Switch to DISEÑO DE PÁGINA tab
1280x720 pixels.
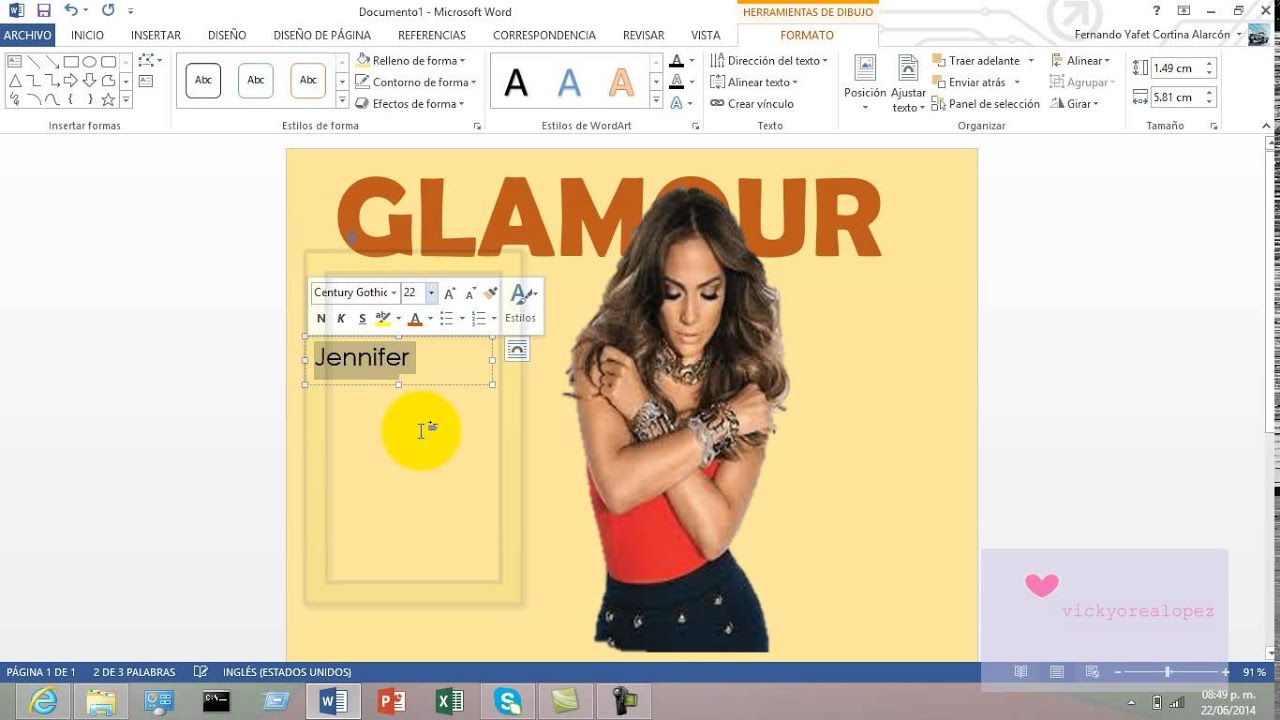pyautogui.click(x=322, y=35)
